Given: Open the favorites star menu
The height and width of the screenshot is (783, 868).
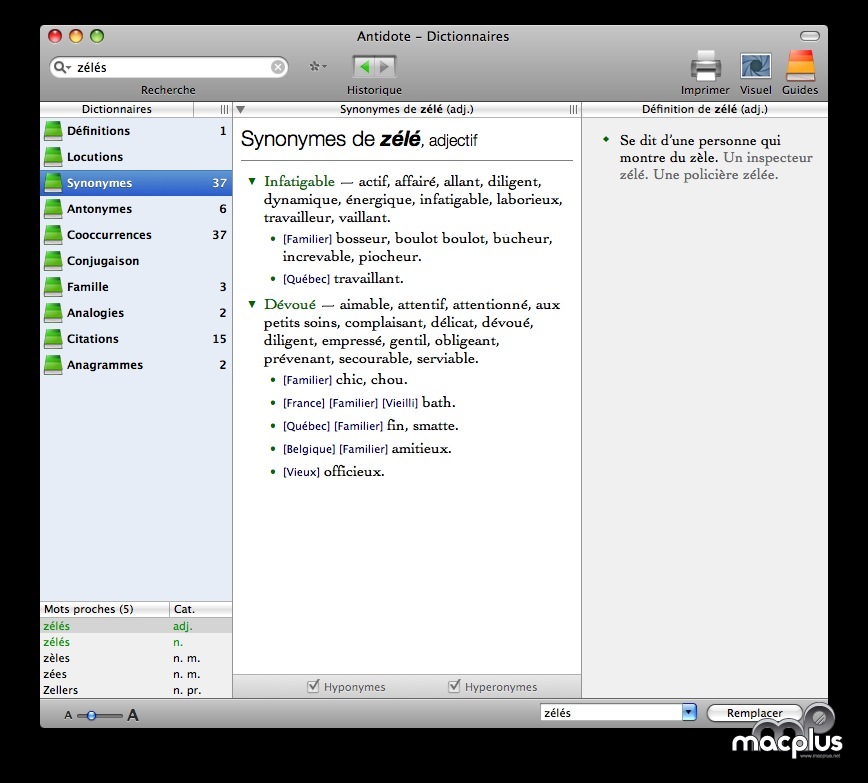Looking at the screenshot, I should coord(318,66).
